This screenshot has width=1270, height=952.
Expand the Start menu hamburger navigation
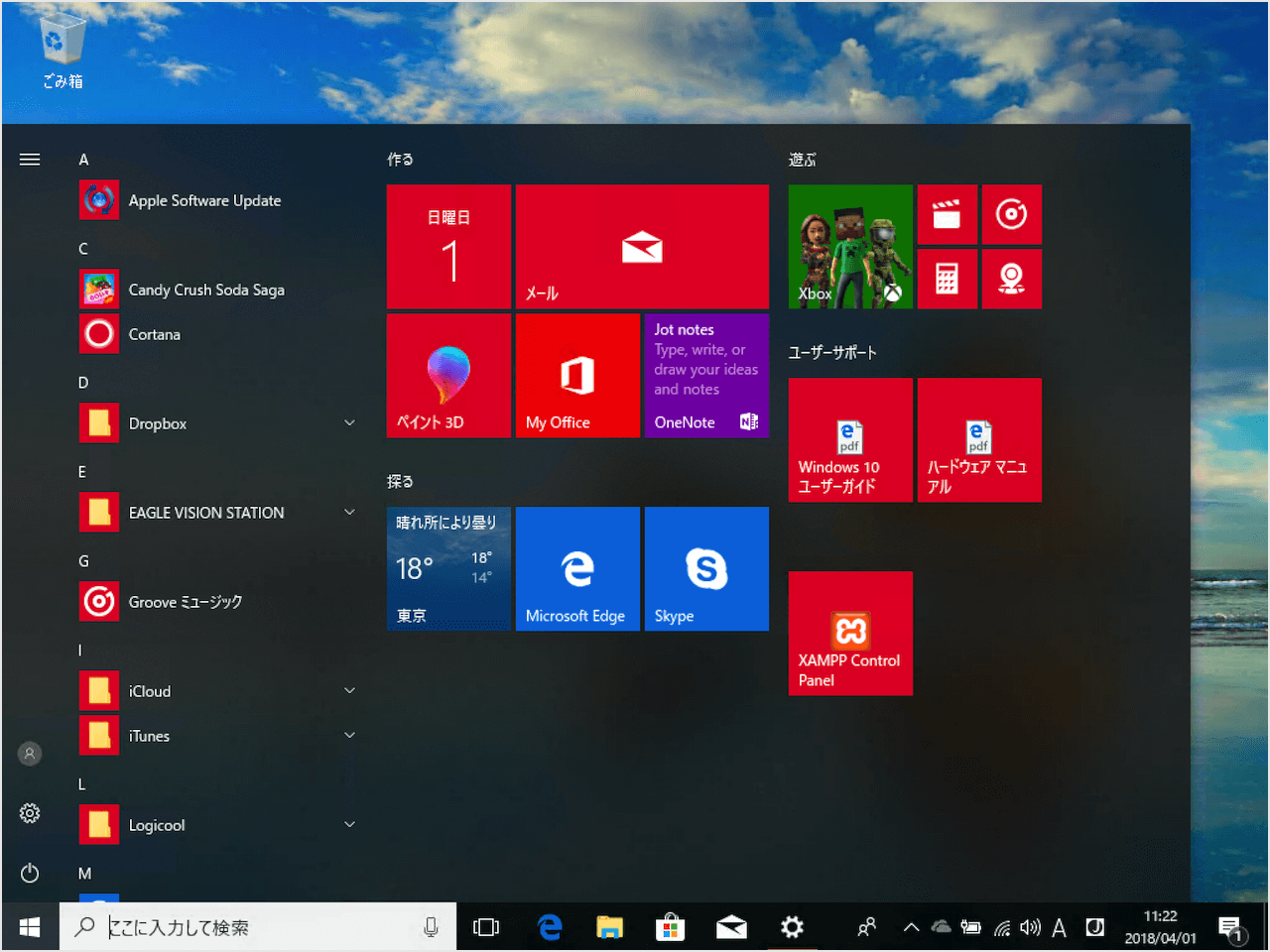30,160
